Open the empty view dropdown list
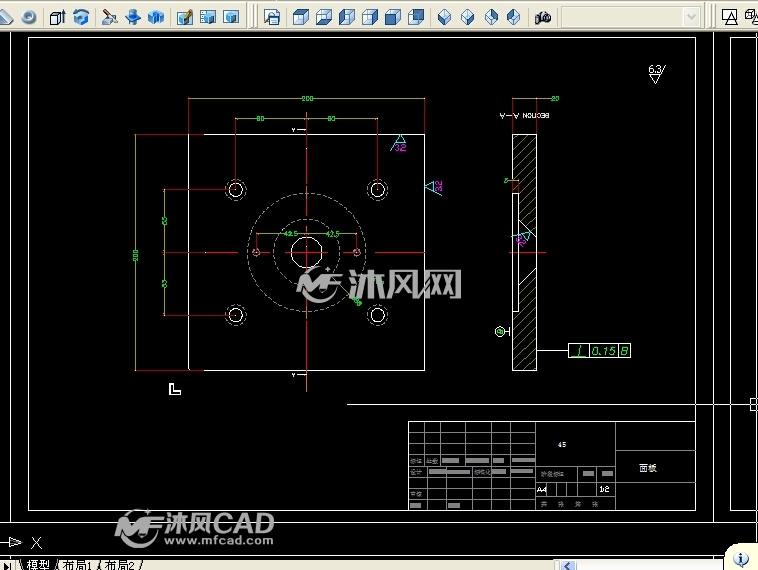The height and width of the screenshot is (570, 758). point(631,17)
